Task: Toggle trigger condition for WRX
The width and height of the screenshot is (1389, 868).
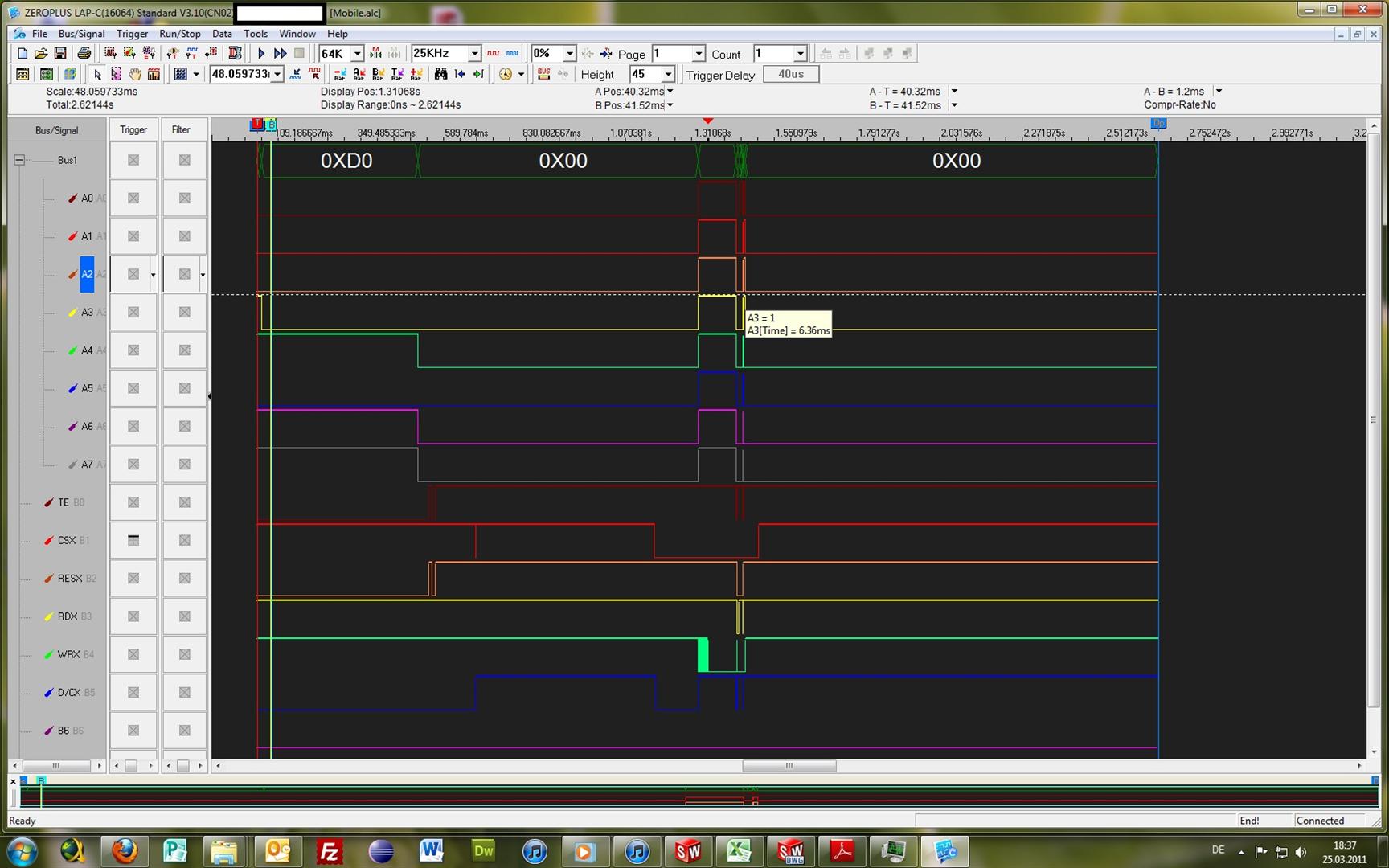Action: pyautogui.click(x=133, y=654)
